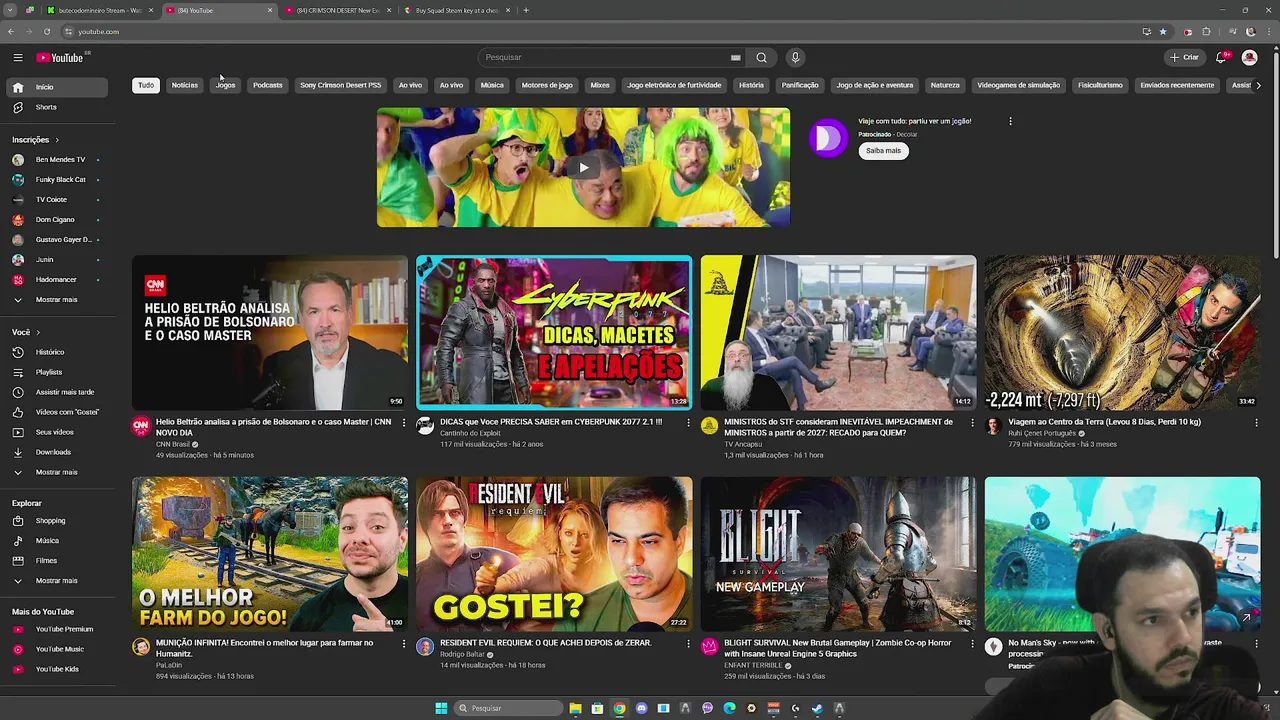Open the Você section chevron
This screenshot has height=720, width=1280.
coord(38,332)
